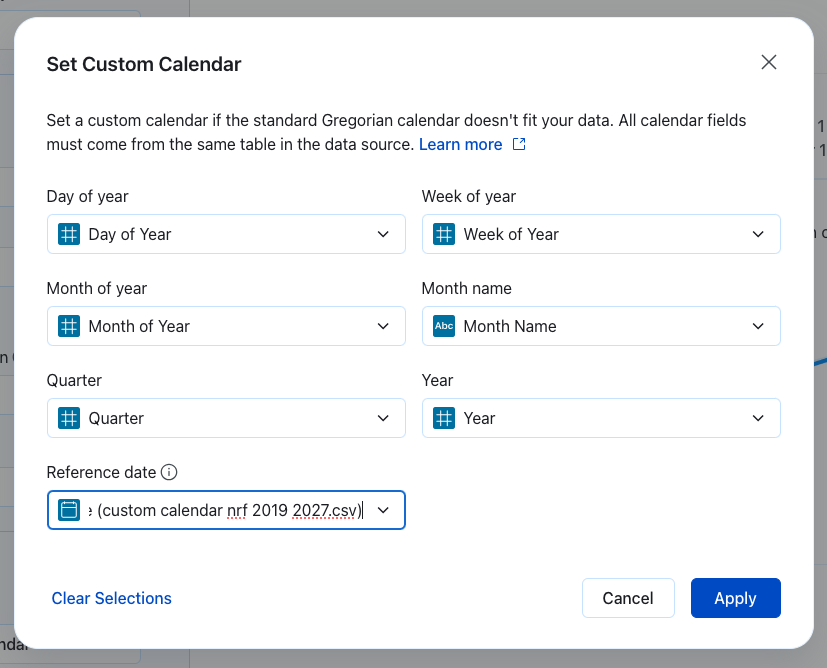Click the Clear Selections link
This screenshot has height=668, width=827.
pos(112,598)
